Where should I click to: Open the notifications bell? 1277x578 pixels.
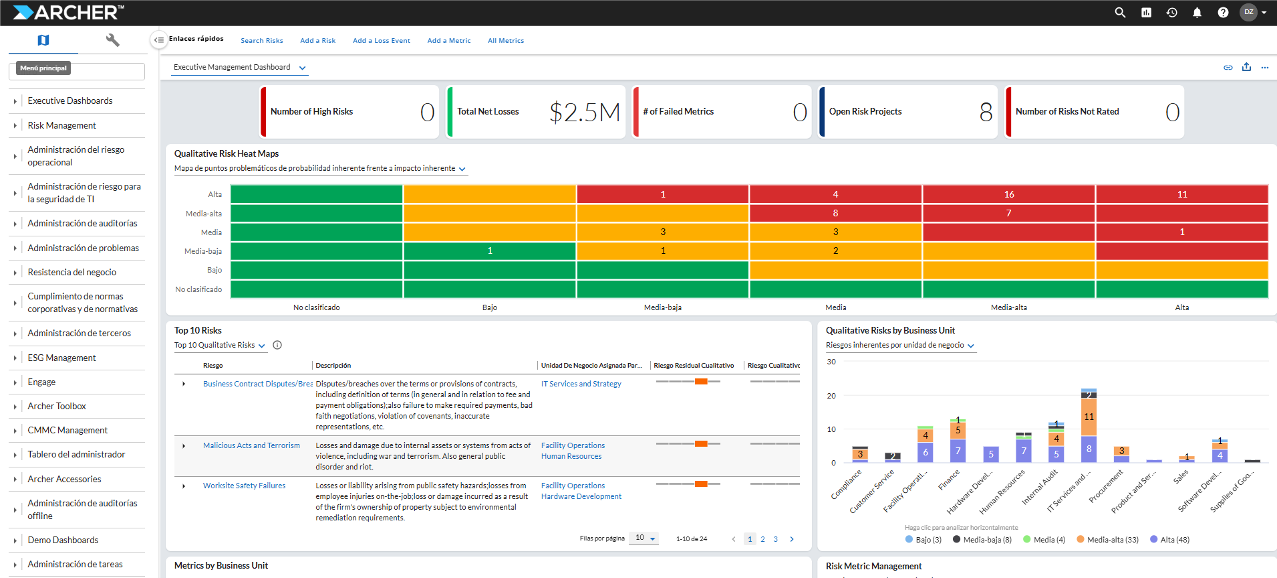pyautogui.click(x=1197, y=12)
